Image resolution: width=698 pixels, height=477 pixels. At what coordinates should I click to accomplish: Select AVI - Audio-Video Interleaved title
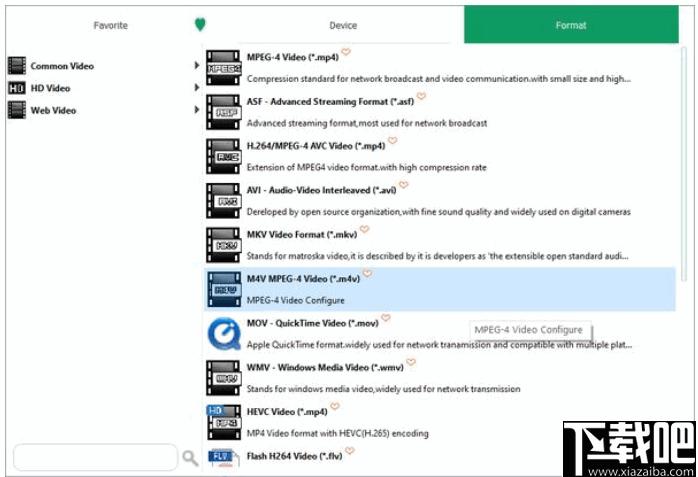coord(321,190)
